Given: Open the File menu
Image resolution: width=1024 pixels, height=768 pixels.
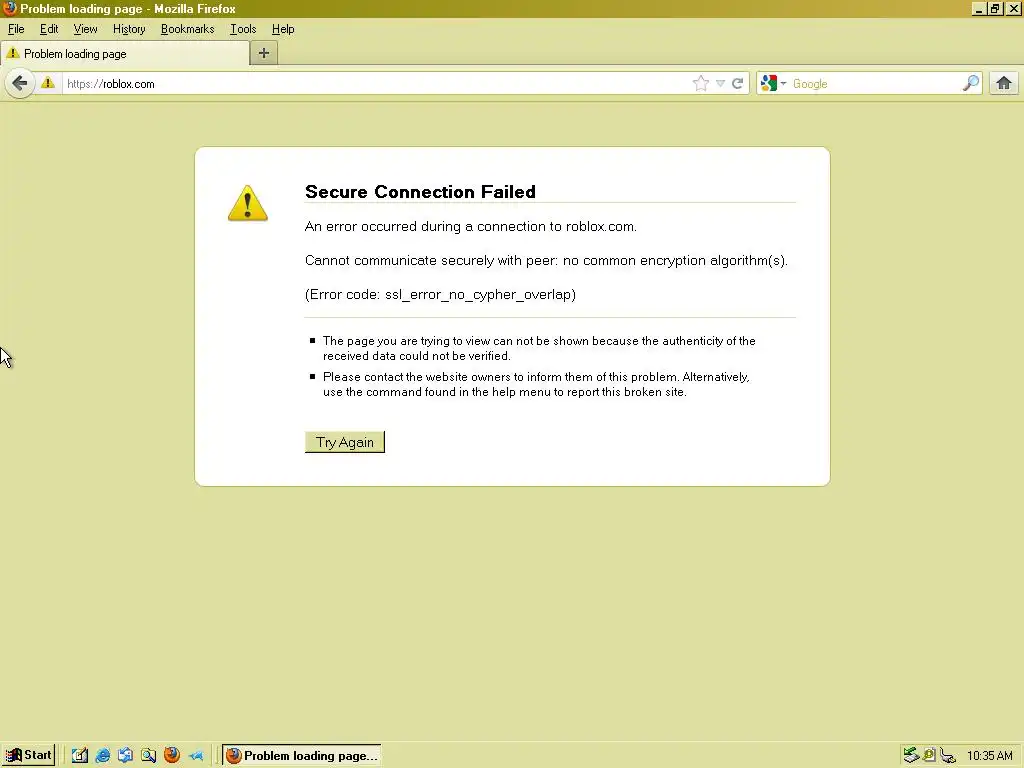Looking at the screenshot, I should pos(16,29).
